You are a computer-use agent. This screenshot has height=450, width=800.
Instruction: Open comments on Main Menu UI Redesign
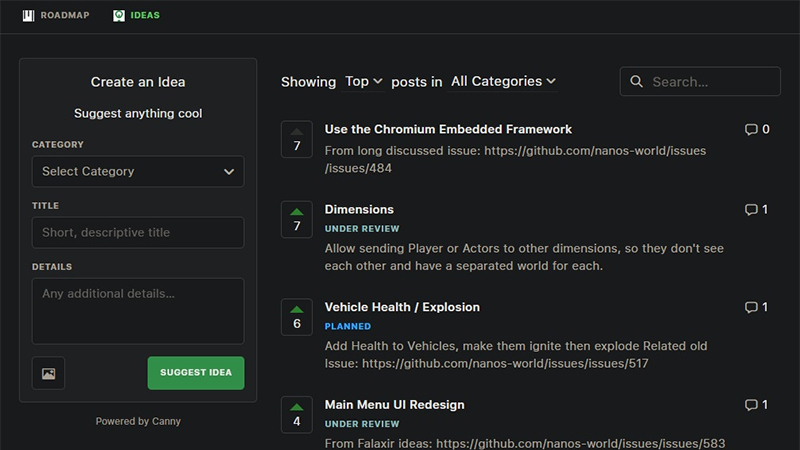point(757,405)
